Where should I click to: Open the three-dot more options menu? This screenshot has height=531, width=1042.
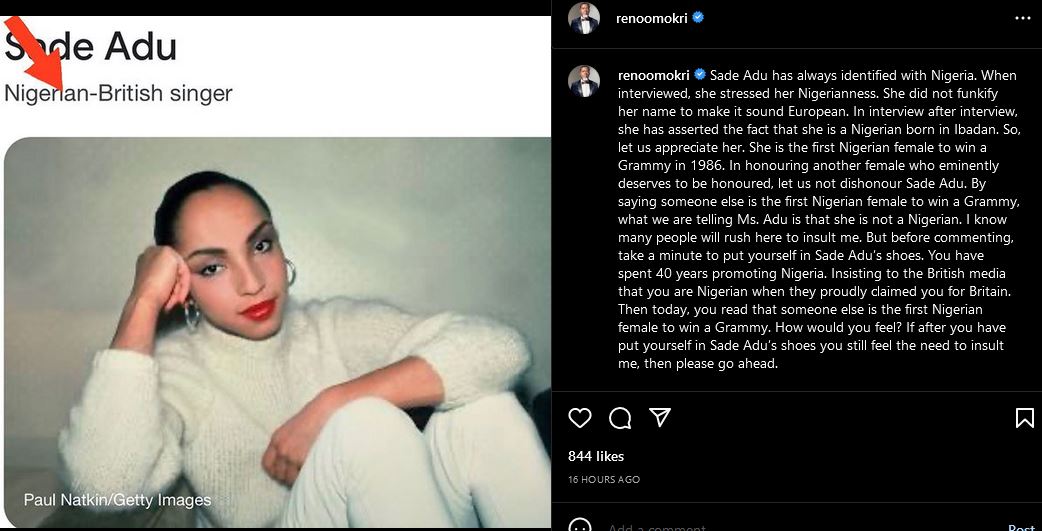coord(1022,18)
